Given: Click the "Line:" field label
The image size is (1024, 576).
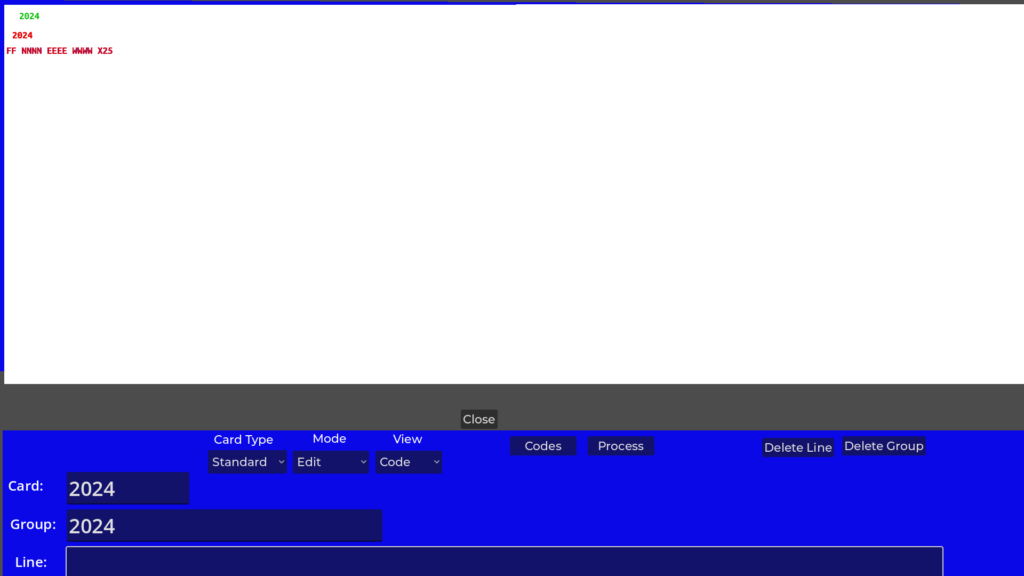Looking at the screenshot, I should tap(31, 562).
